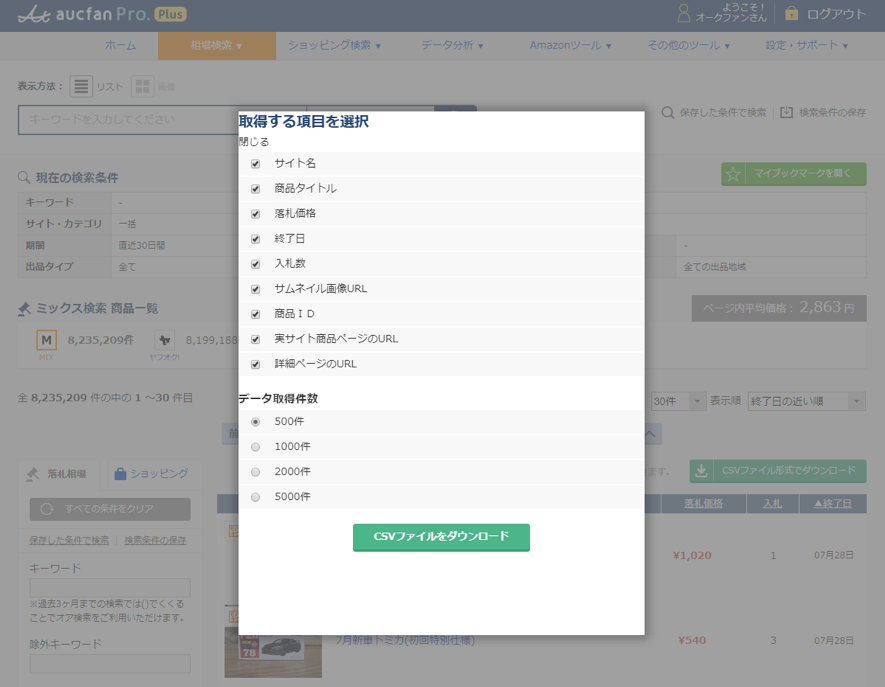Toggle the サムネイル画像URL checkbox
This screenshot has height=687, width=885.
tap(256, 289)
